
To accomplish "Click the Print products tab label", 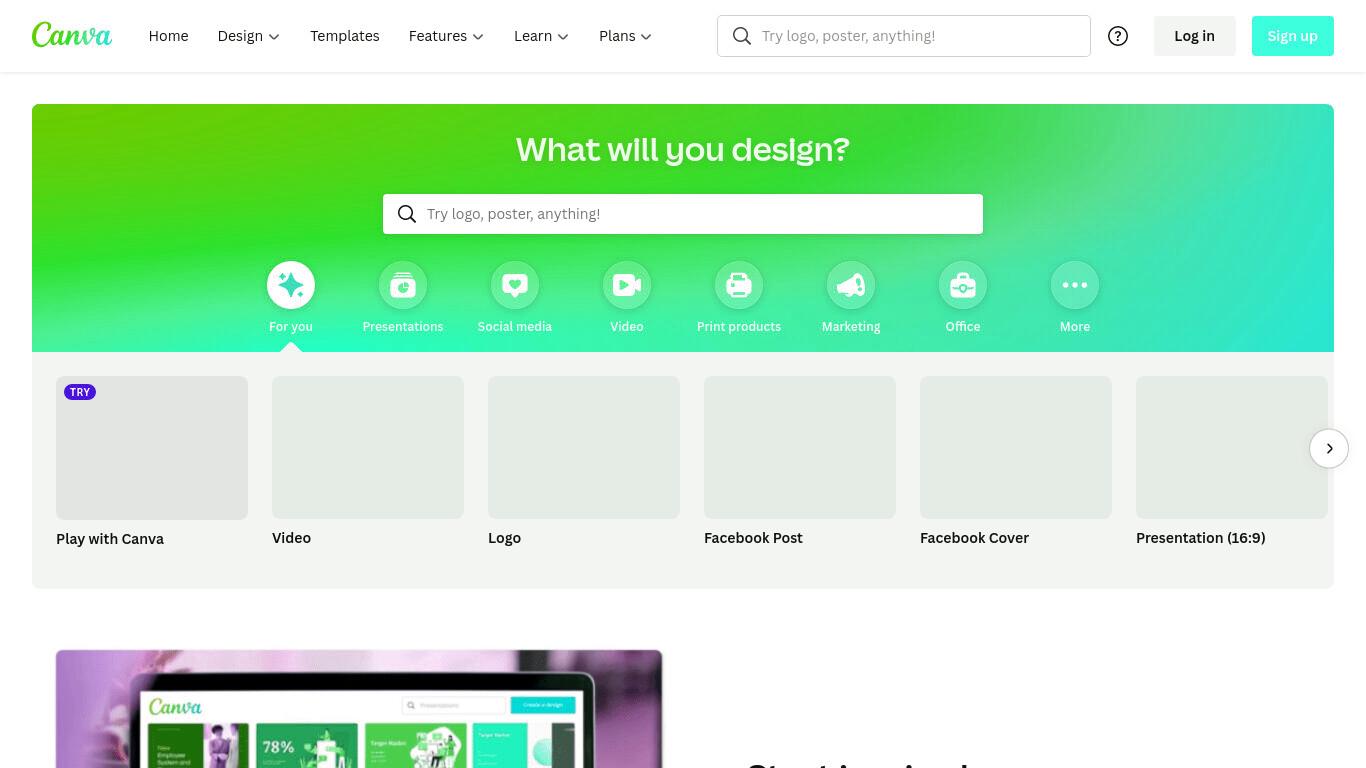I will pos(739,327).
